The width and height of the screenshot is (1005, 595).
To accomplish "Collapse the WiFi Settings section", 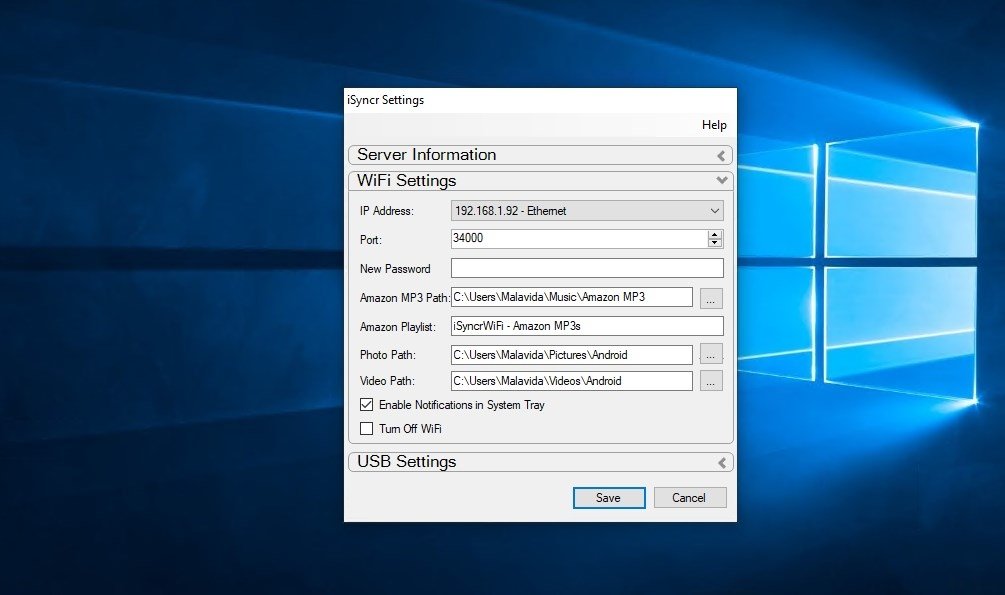I will tap(540, 181).
